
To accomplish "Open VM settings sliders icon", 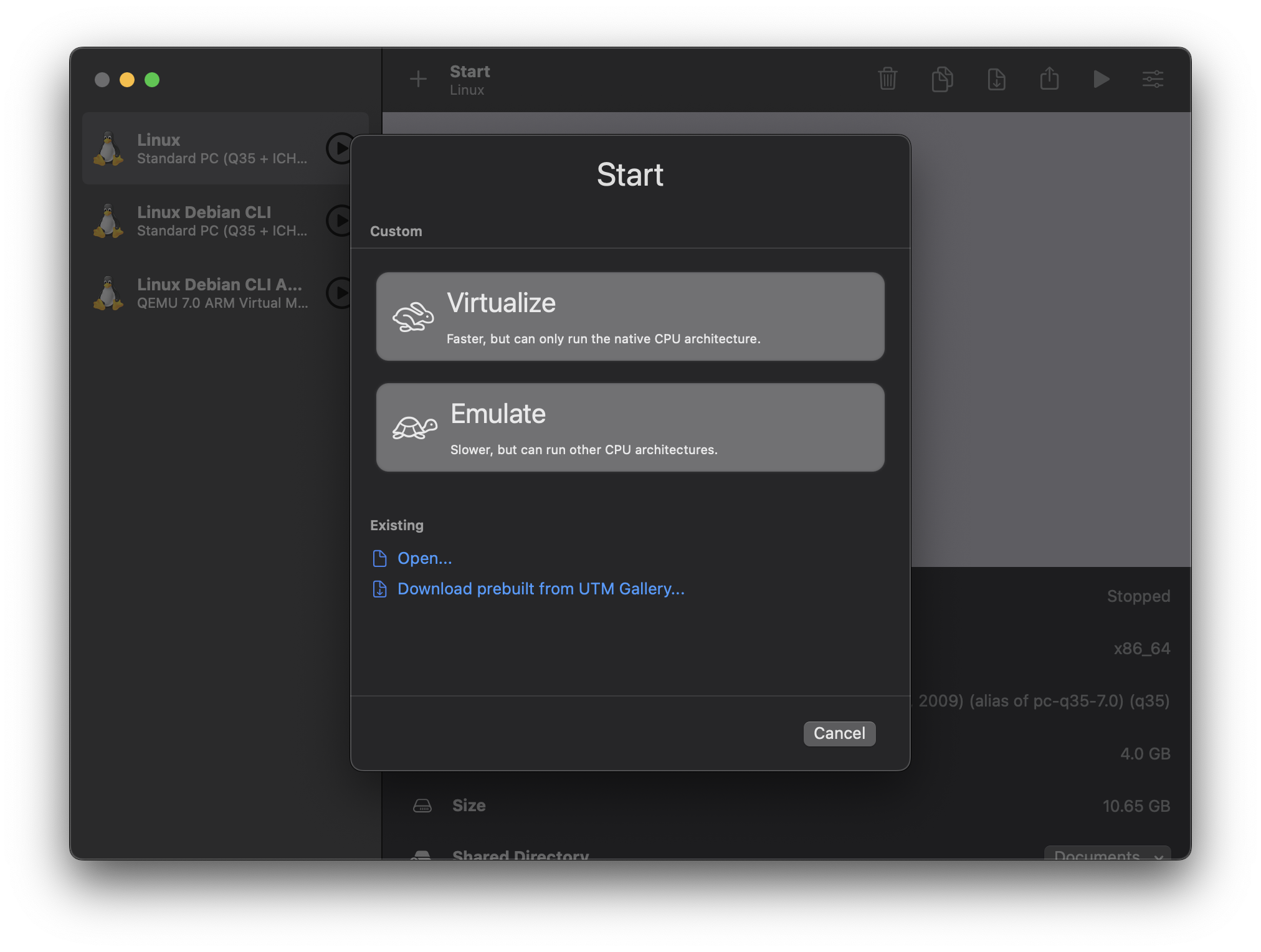I will point(1153,79).
